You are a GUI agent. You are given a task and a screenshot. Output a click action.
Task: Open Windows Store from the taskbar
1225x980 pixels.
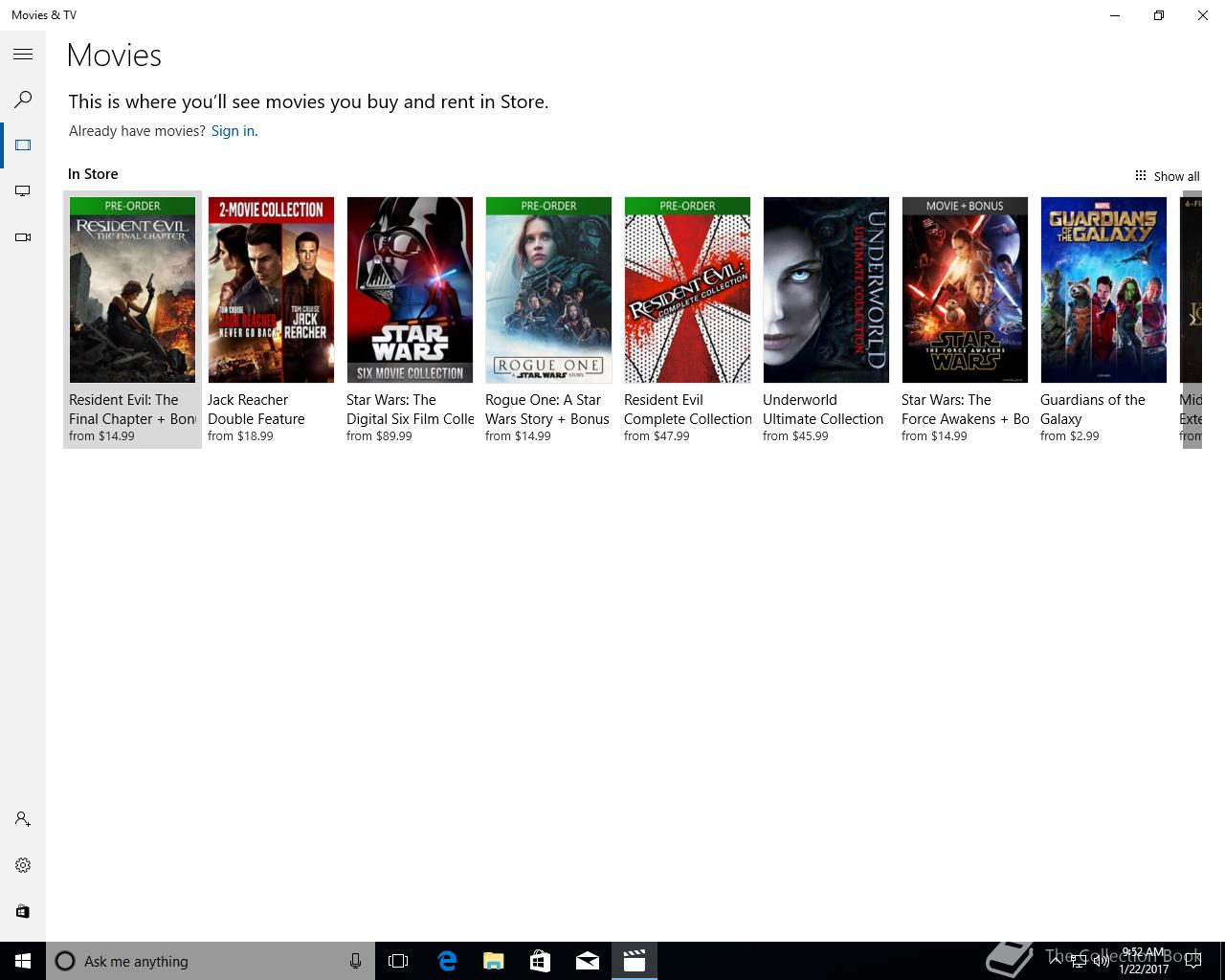540,961
